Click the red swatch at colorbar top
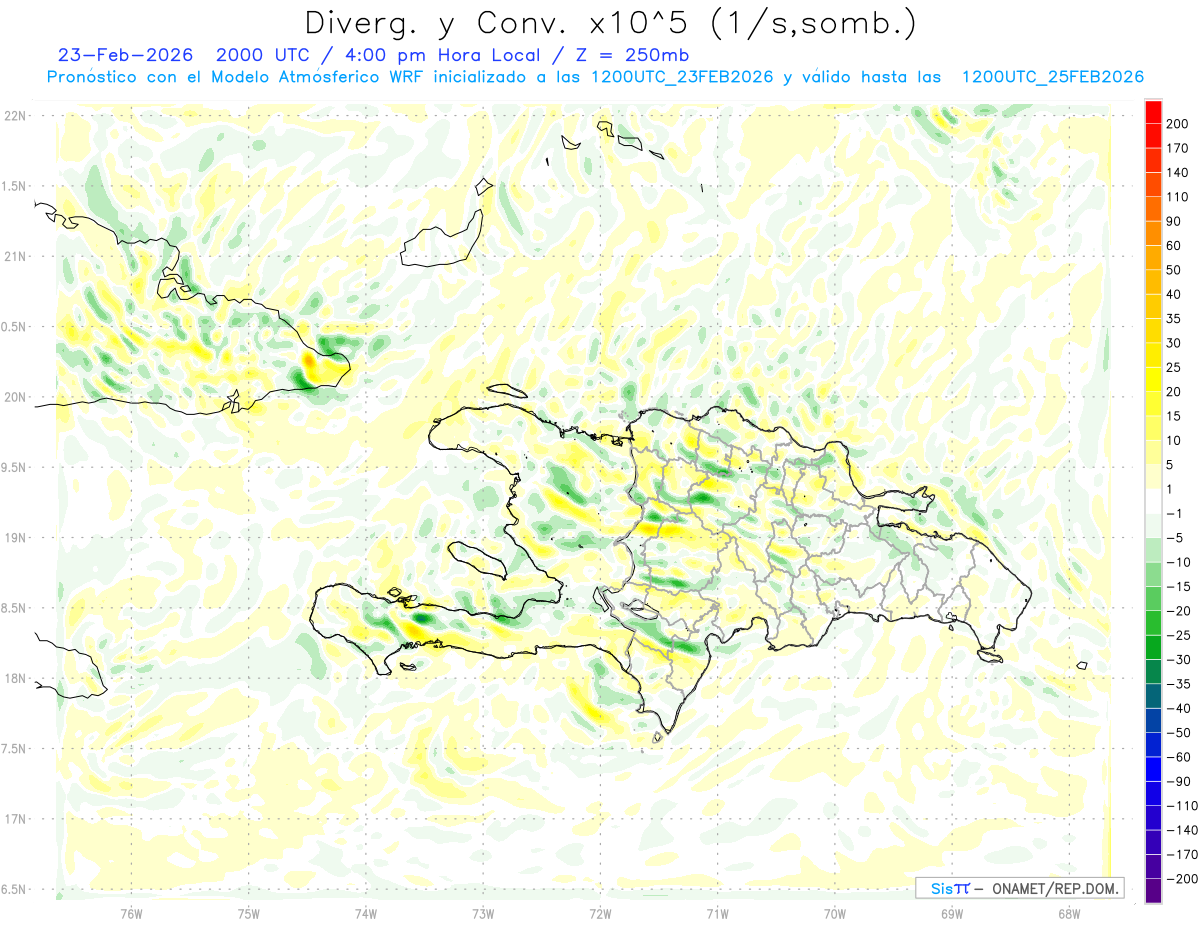This screenshot has width=1200, height=927. [1153, 112]
